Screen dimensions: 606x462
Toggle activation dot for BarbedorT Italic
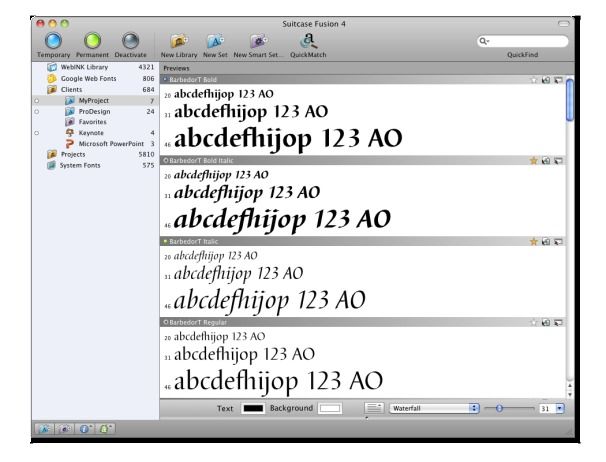coord(165,242)
